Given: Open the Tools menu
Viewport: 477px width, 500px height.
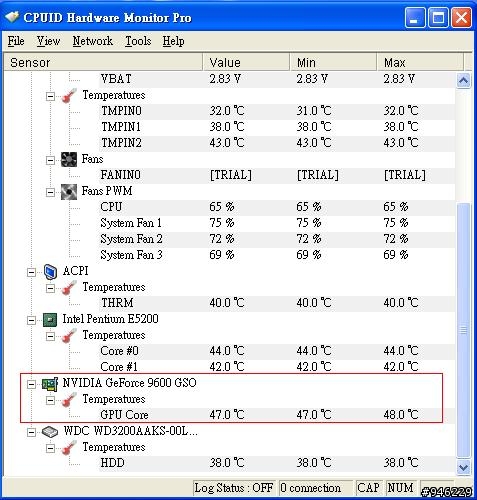Looking at the screenshot, I should pos(138,41).
